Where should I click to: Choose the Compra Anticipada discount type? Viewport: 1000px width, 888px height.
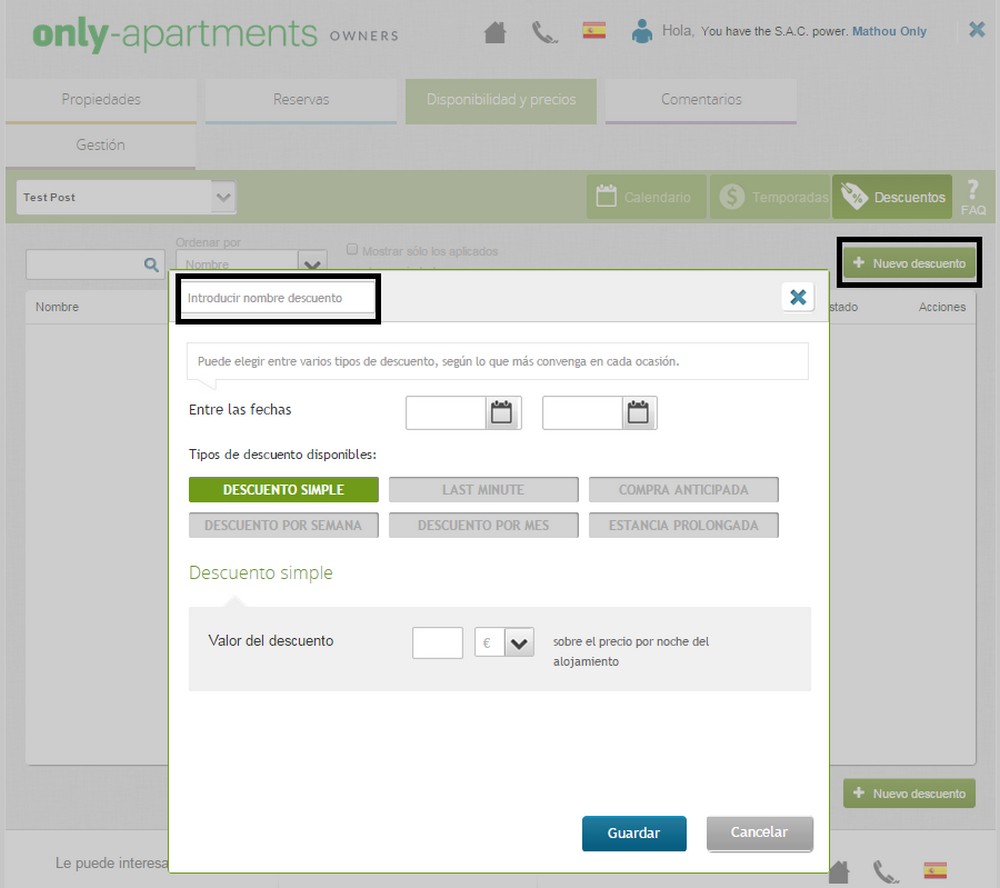click(683, 490)
